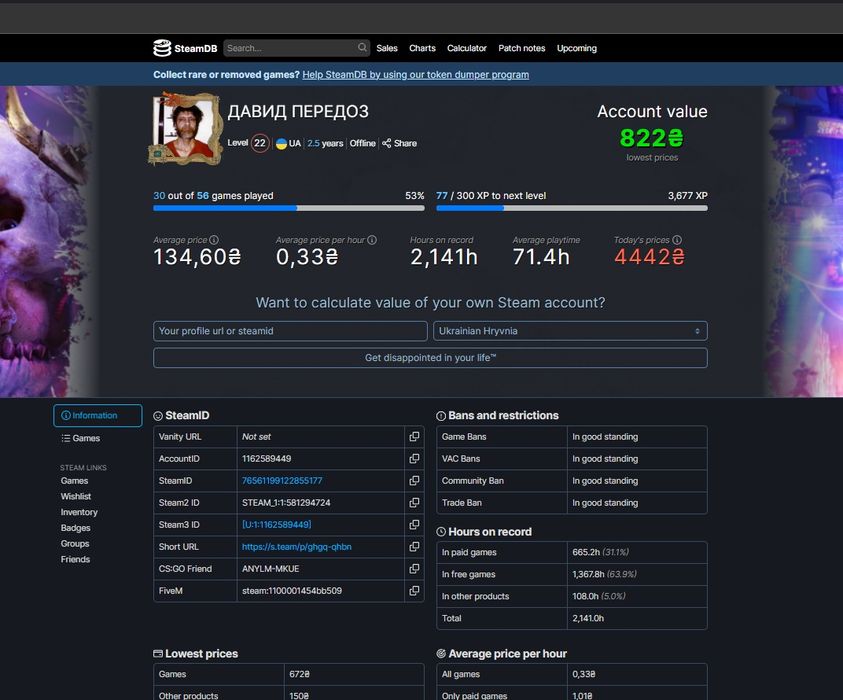Click the XP to next level progress bar
The image size is (843, 700).
[572, 208]
